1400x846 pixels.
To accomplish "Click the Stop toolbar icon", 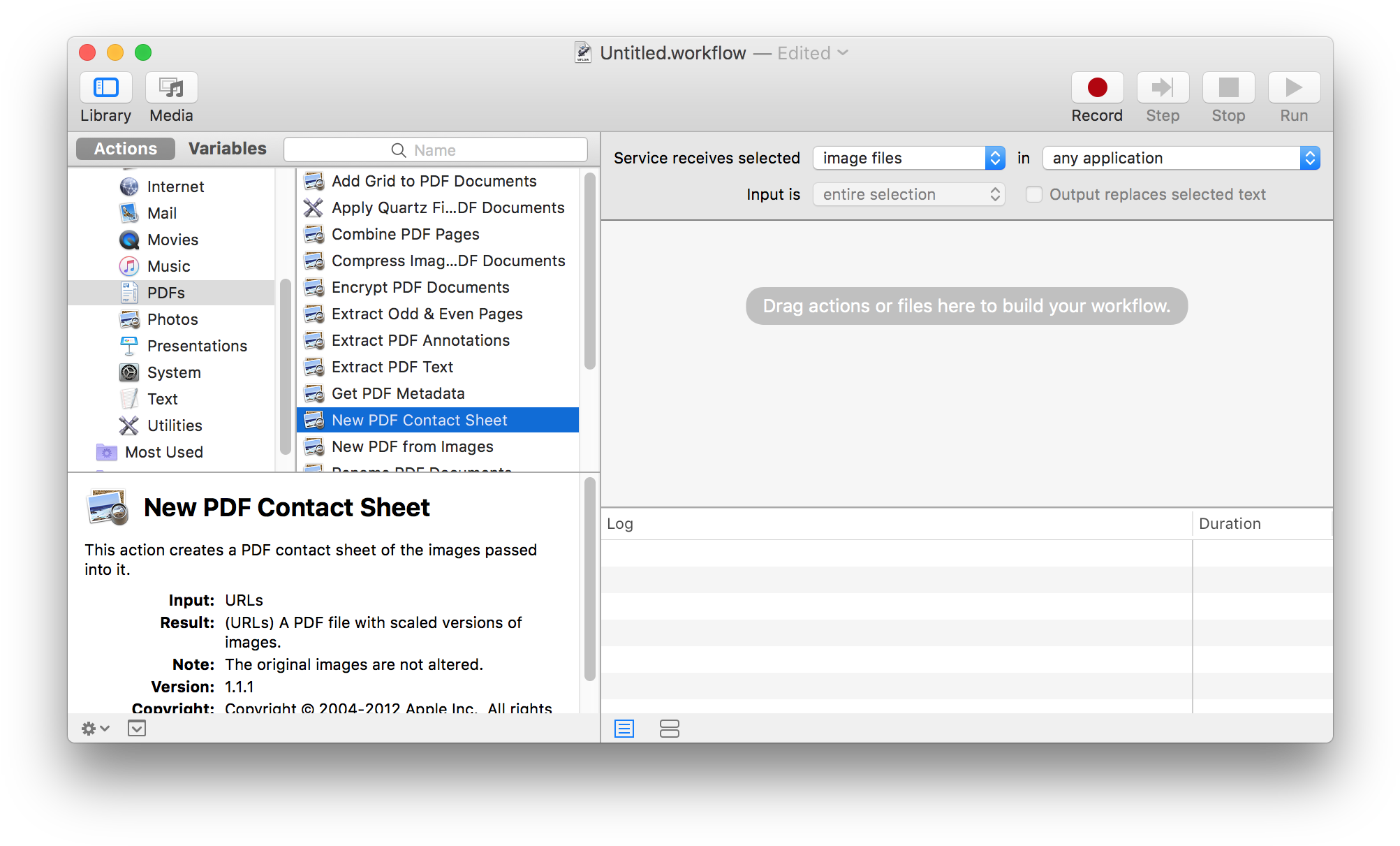I will pos(1228,88).
